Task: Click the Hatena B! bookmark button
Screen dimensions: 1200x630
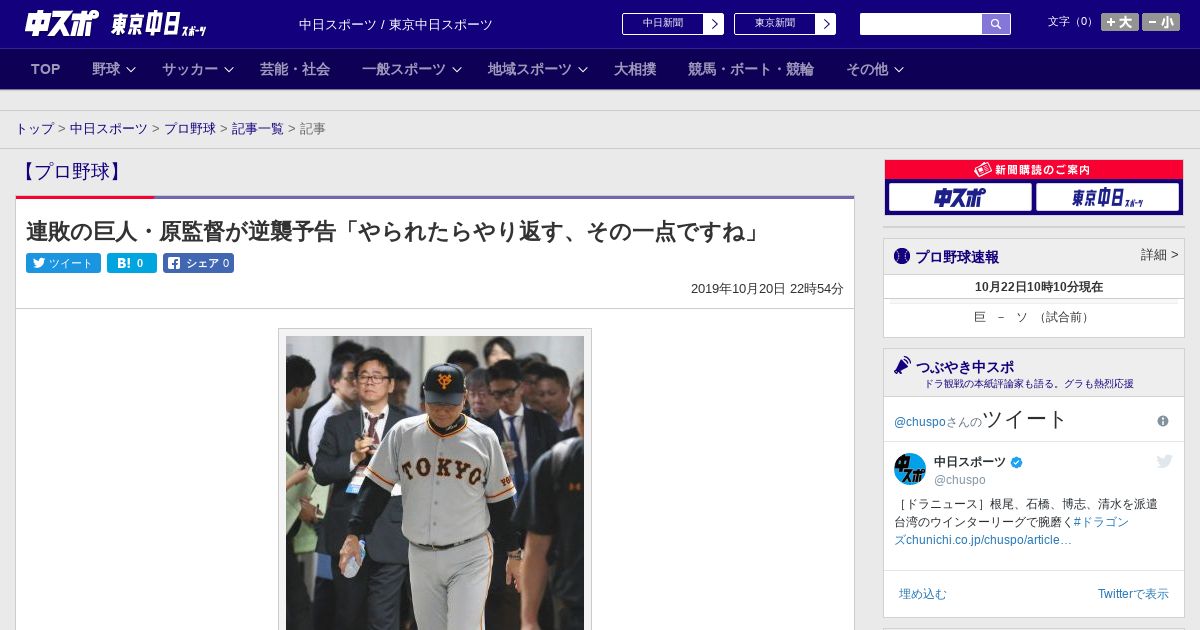Action: click(x=132, y=263)
